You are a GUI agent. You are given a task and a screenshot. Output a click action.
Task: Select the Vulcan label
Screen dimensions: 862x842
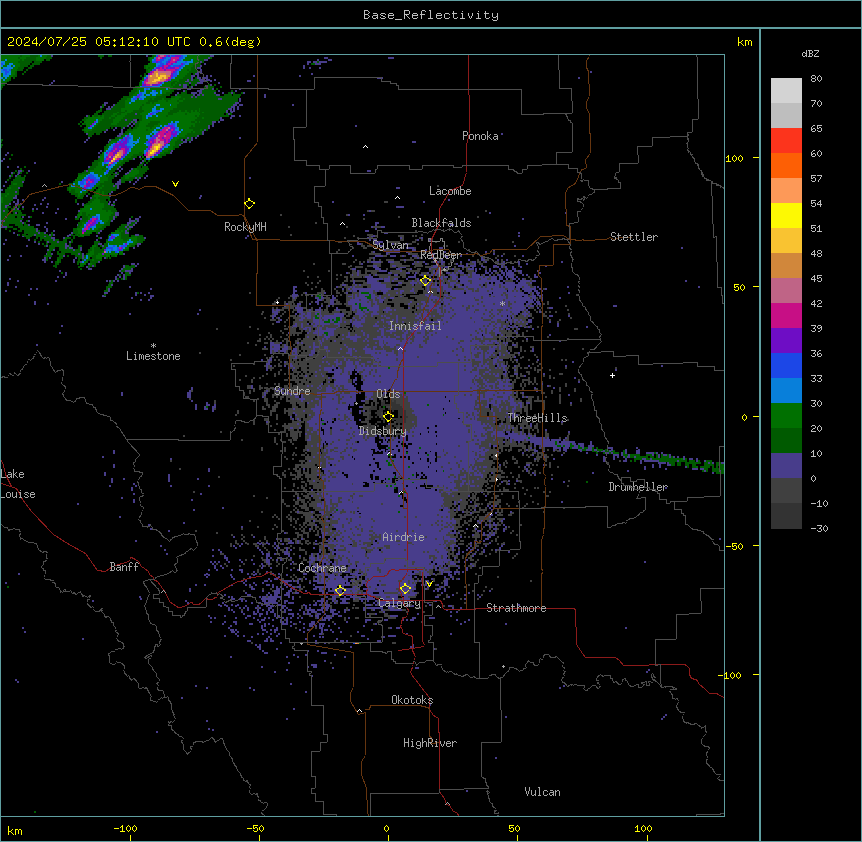coord(543,792)
